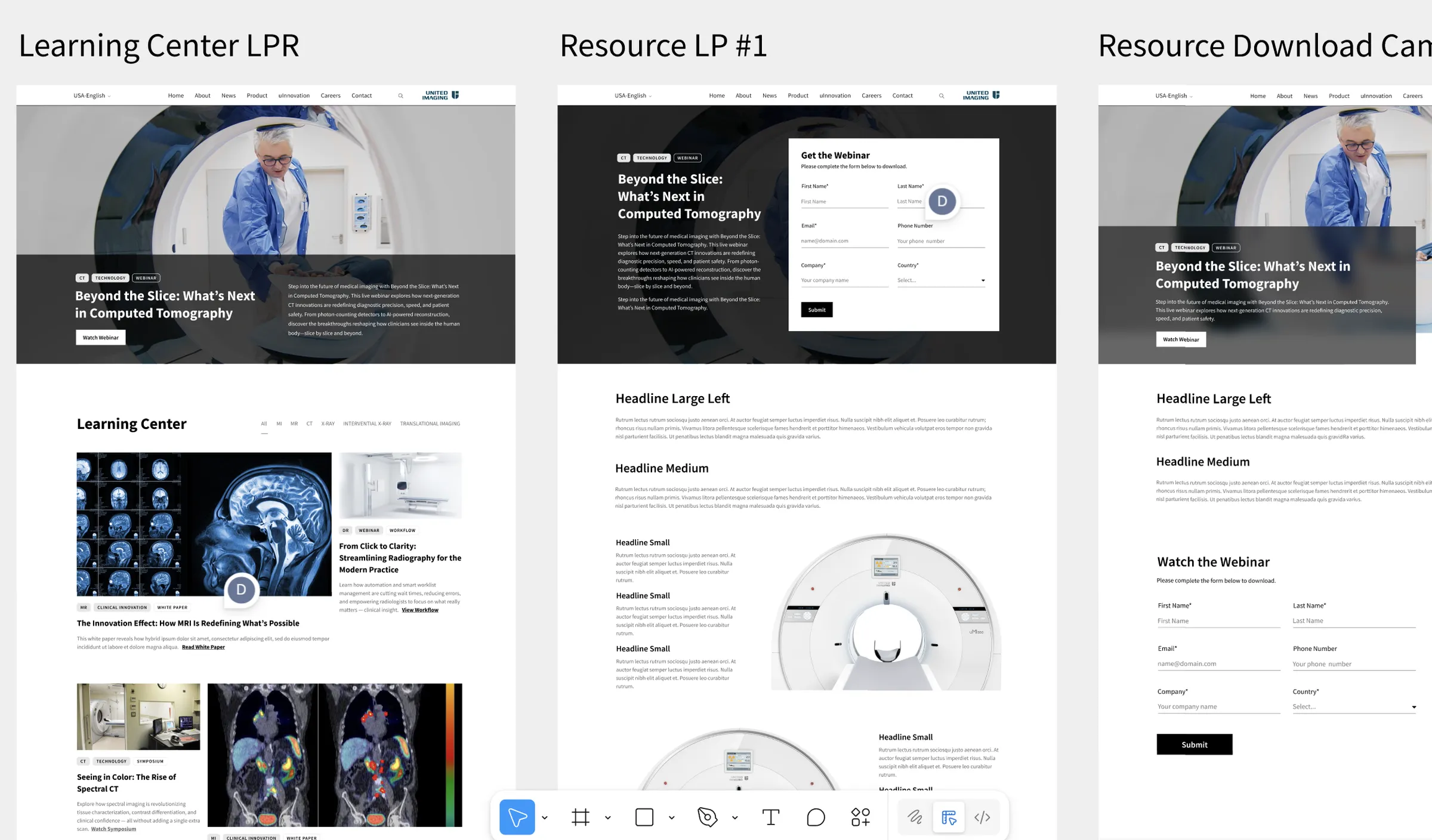Click the search icon in the Learning Center navbar
Screen dimensions: 1432x840
tap(400, 95)
